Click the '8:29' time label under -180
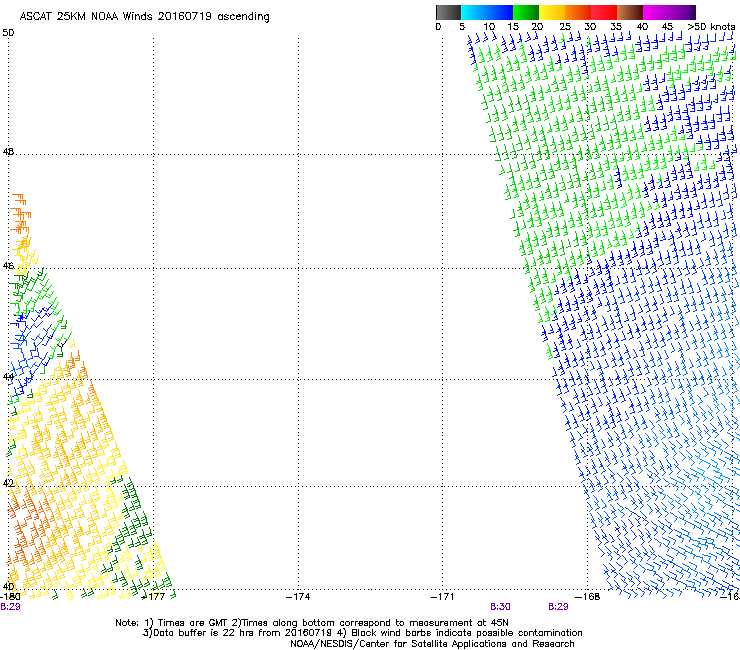Screen dimensions: 740x650 click(x=10, y=607)
